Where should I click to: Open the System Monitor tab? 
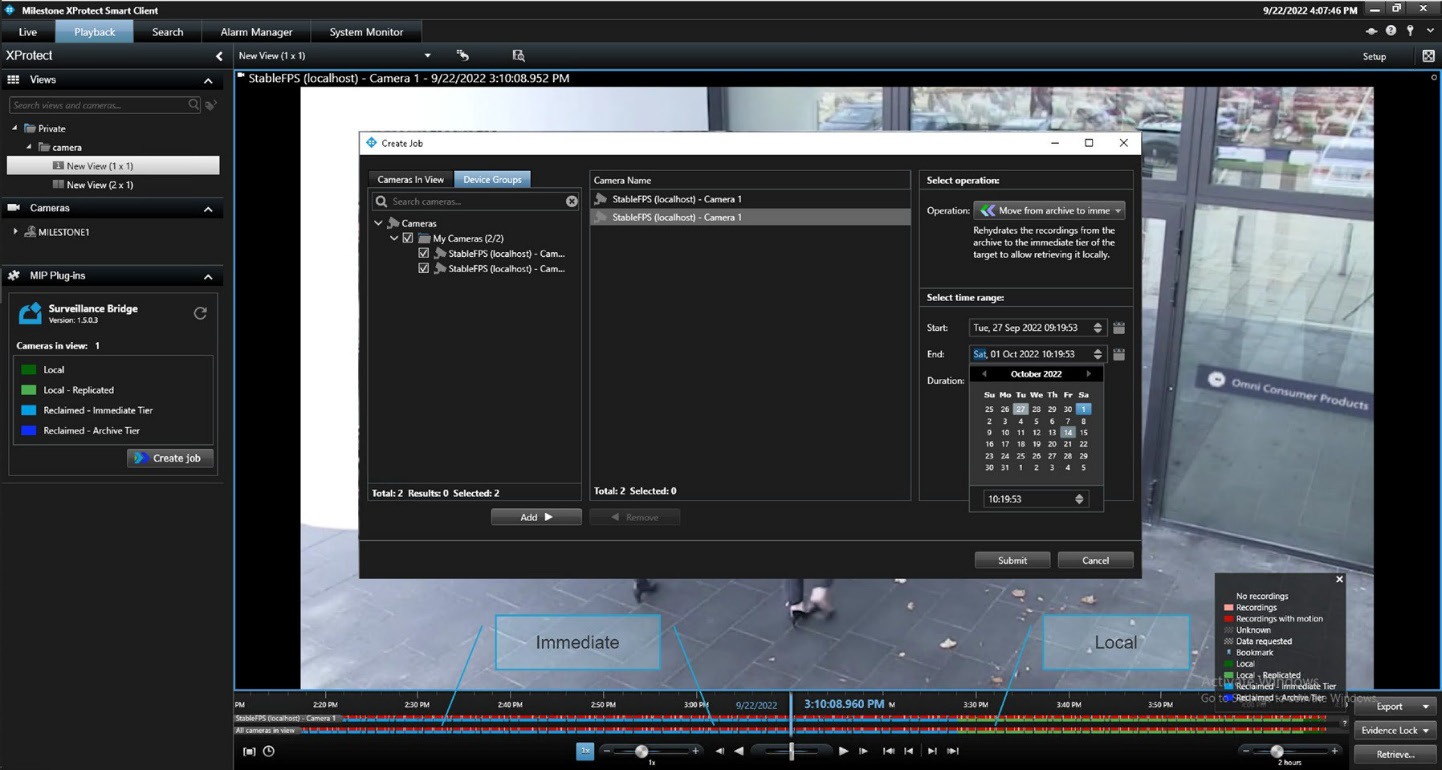coord(366,32)
